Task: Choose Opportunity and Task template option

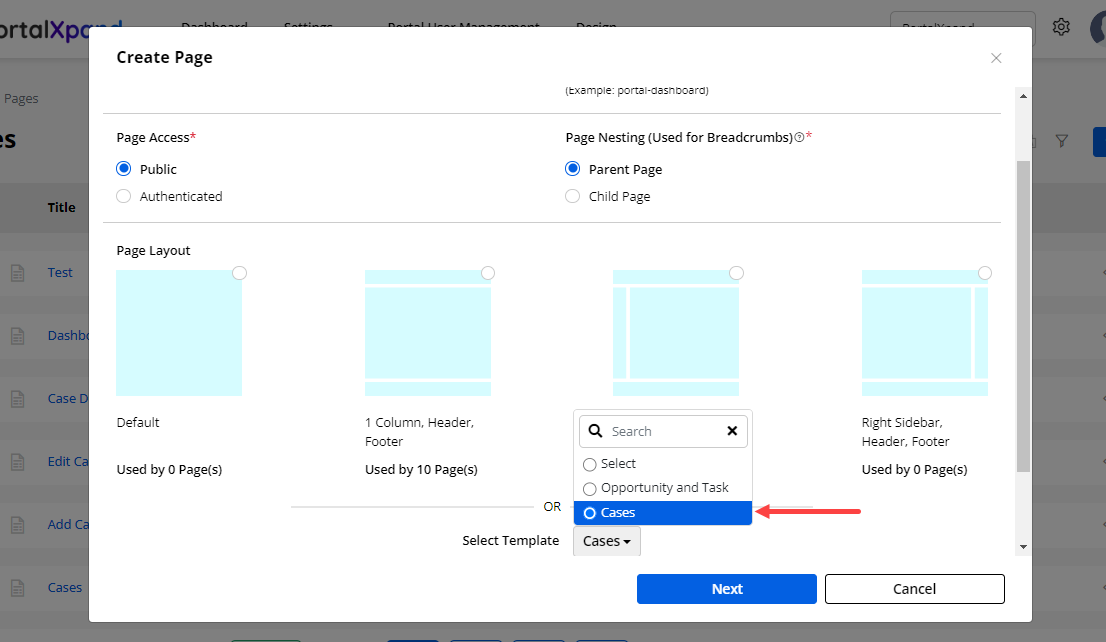Action: point(664,488)
